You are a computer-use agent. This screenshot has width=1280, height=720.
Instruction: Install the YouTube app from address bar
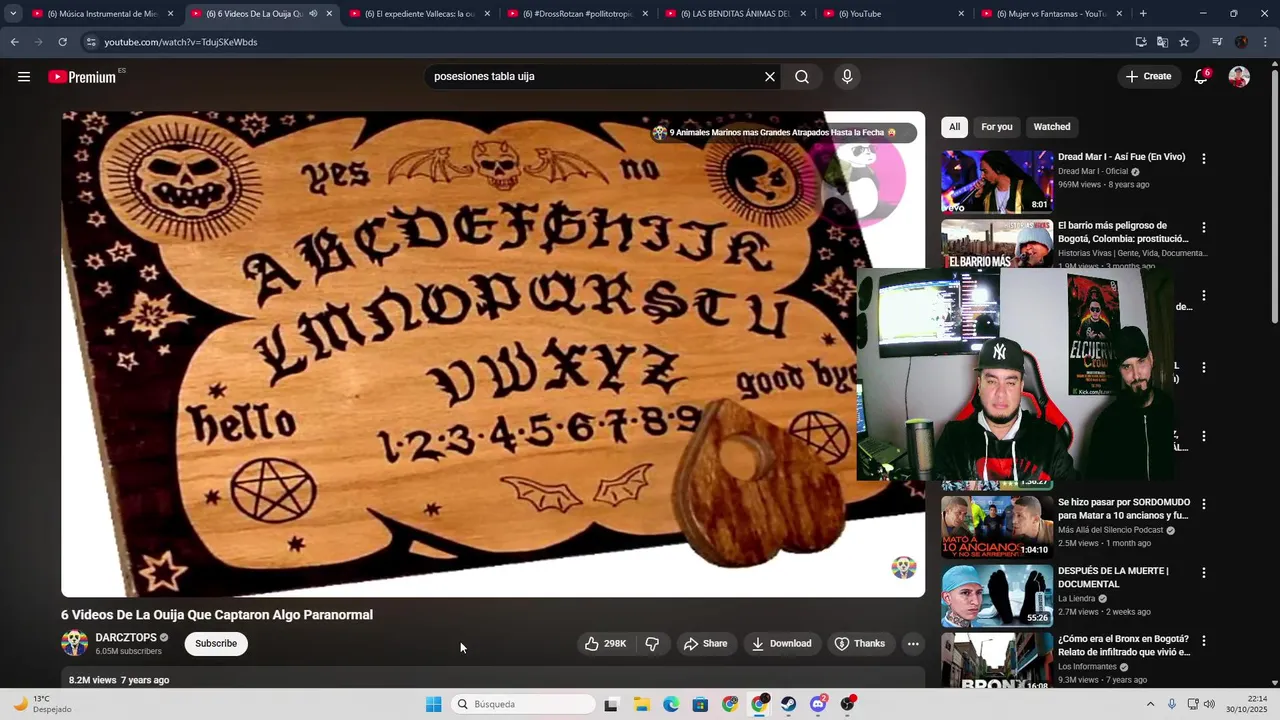click(x=1141, y=42)
